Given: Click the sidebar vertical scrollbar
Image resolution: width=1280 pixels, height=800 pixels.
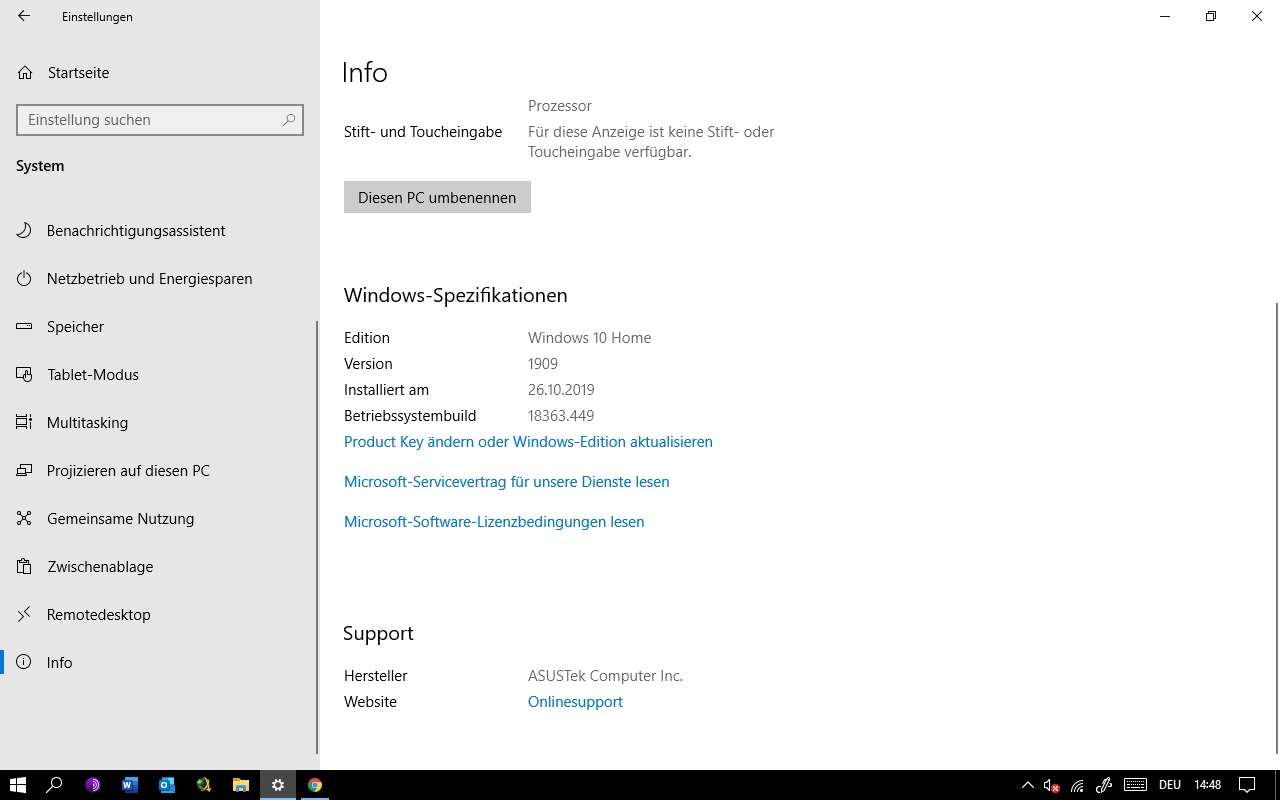Looking at the screenshot, I should click(317, 537).
